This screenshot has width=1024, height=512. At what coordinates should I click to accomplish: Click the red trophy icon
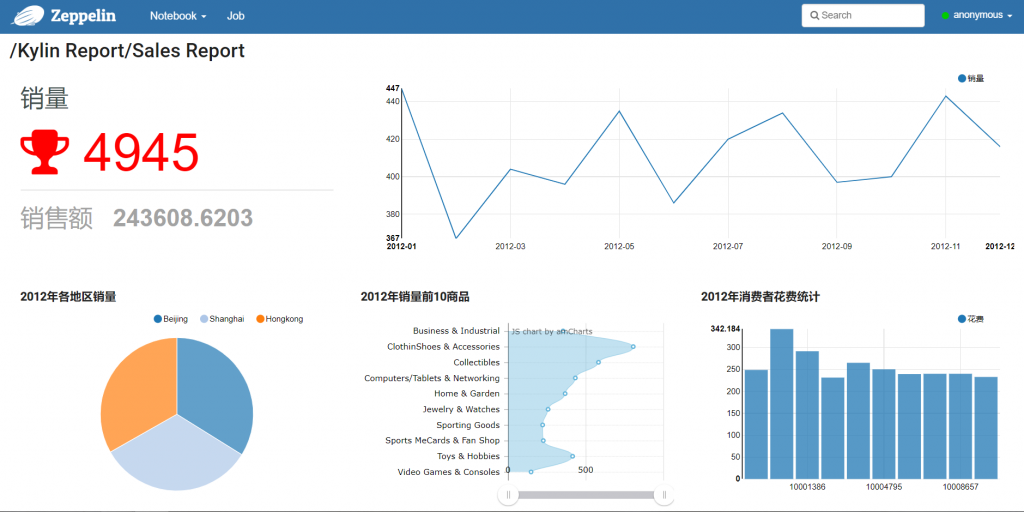pos(45,152)
